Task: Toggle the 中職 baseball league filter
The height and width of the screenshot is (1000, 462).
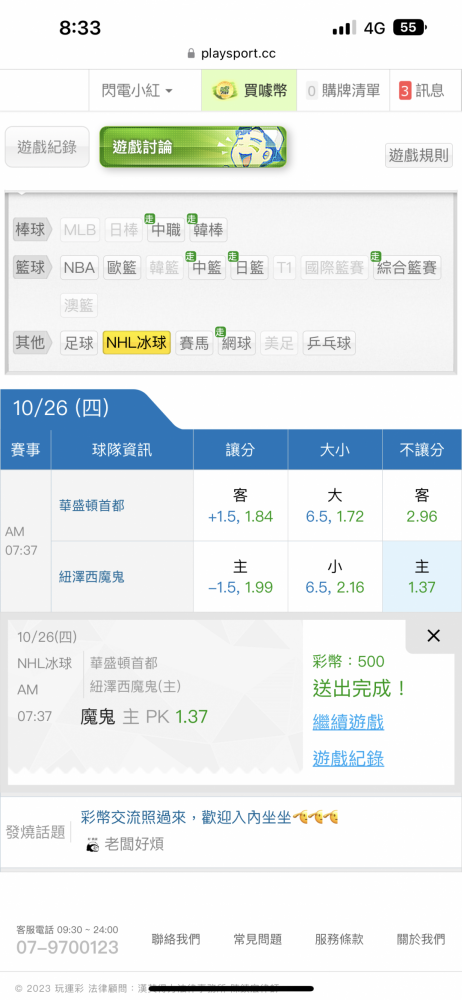Action: pos(166,230)
